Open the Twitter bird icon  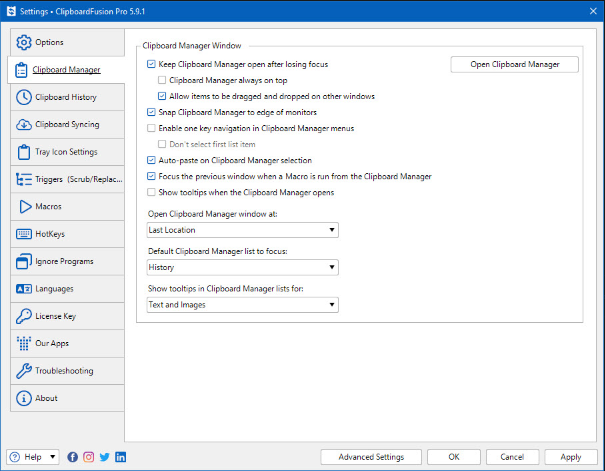[x=105, y=457]
